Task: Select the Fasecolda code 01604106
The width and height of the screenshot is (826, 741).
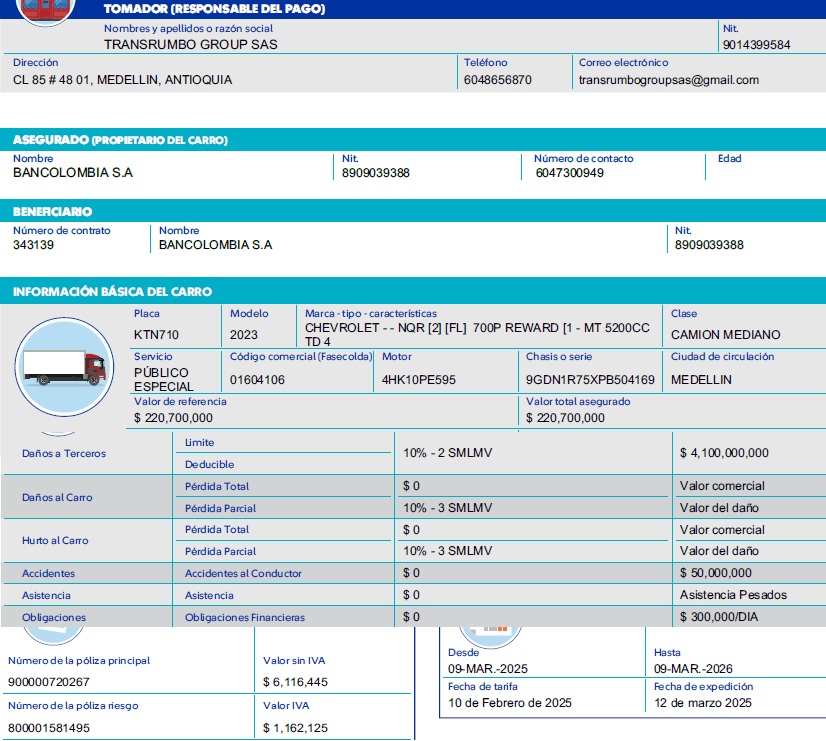Action: pos(257,380)
